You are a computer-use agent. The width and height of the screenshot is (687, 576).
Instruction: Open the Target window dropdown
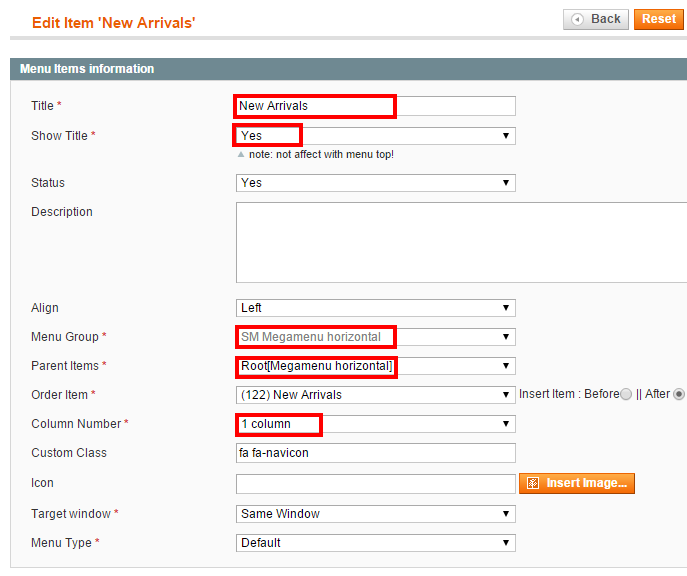(x=375, y=514)
